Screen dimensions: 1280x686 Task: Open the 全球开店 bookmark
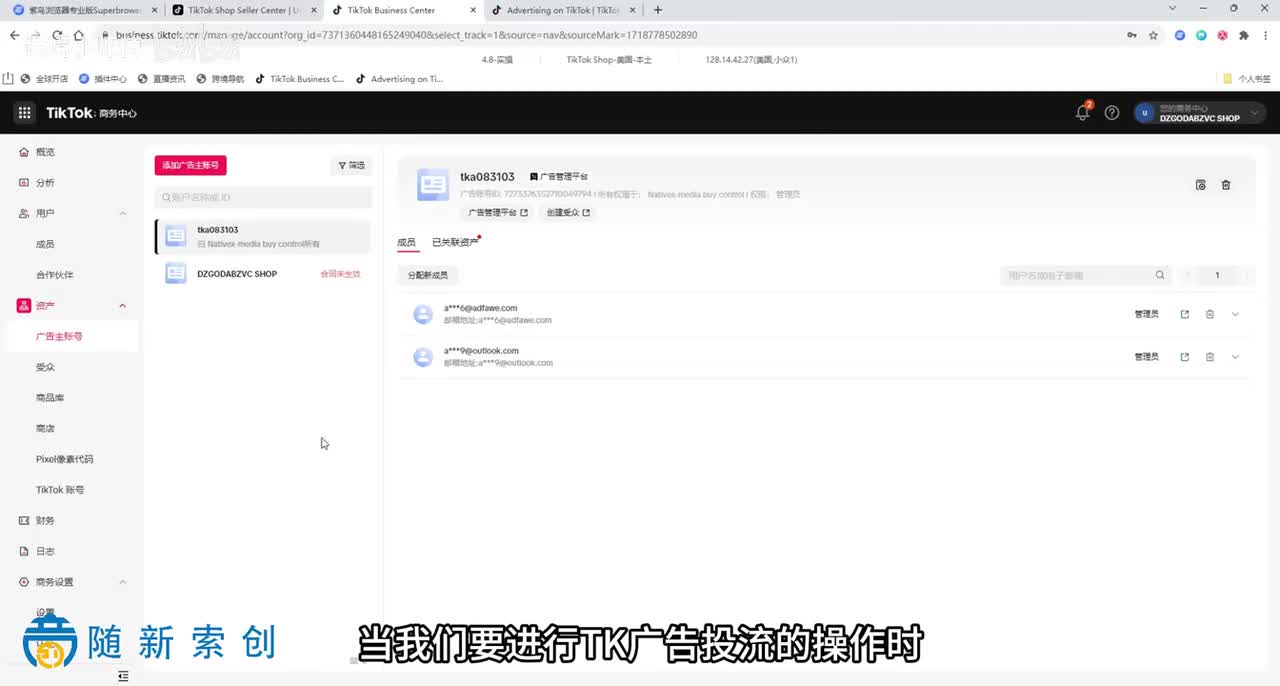pyautogui.click(x=44, y=79)
